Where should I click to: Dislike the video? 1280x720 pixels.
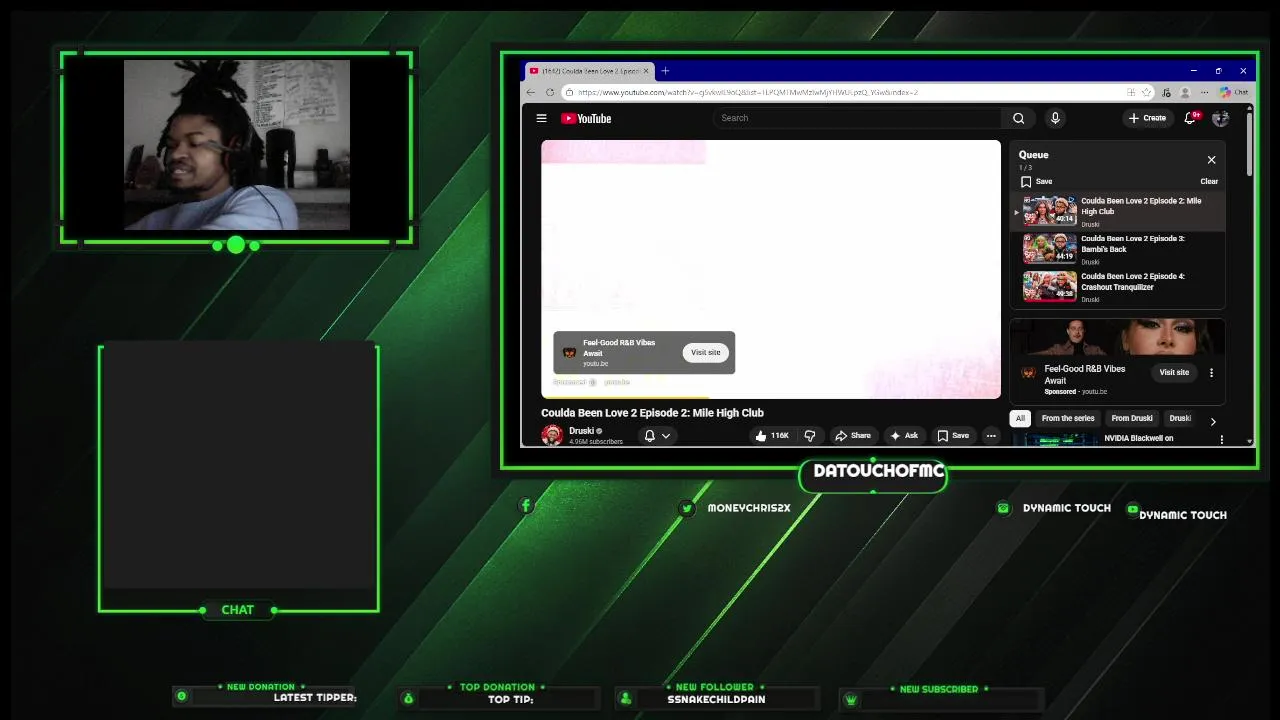[810, 436]
